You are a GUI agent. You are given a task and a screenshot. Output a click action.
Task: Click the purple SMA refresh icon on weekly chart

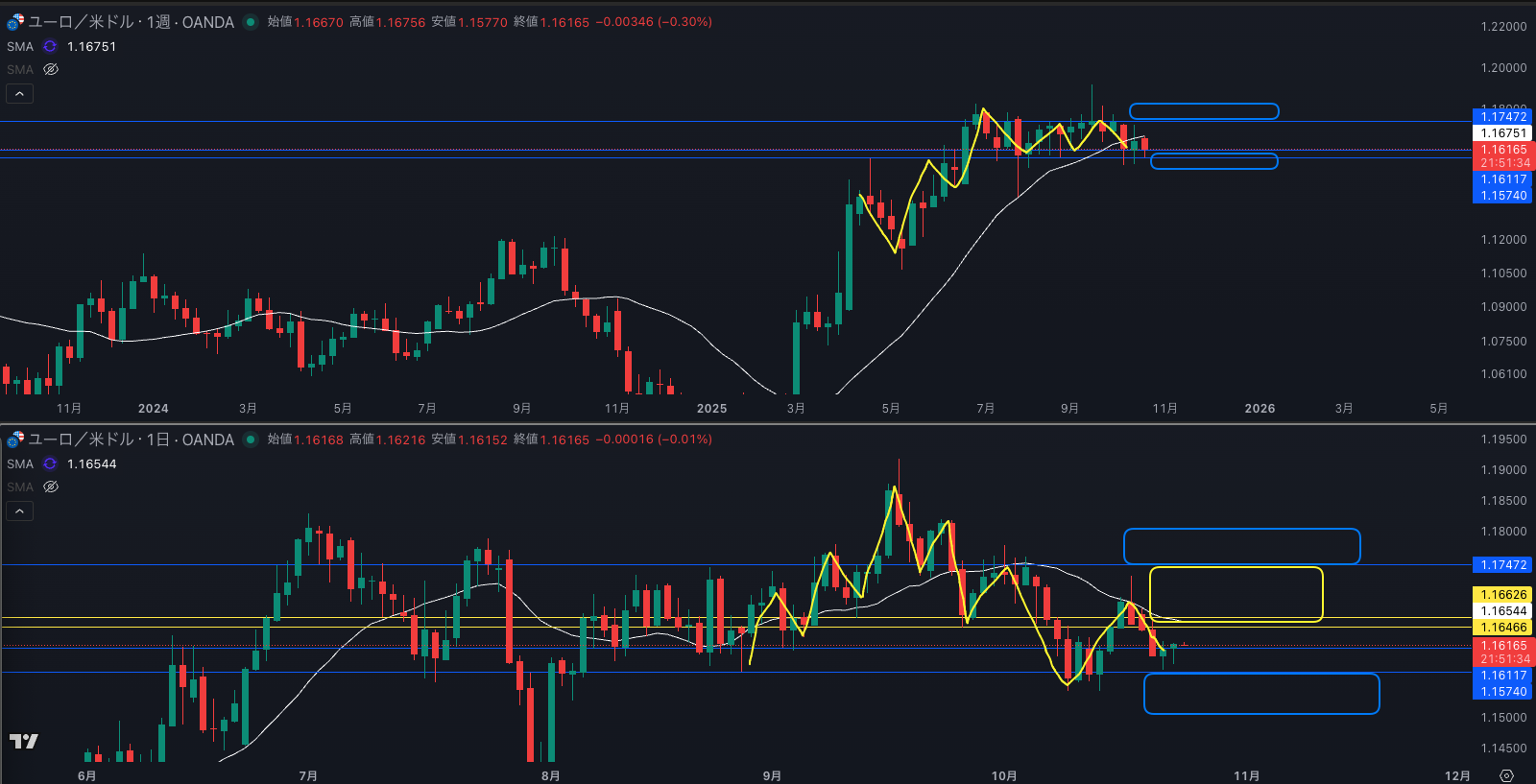click(50, 46)
